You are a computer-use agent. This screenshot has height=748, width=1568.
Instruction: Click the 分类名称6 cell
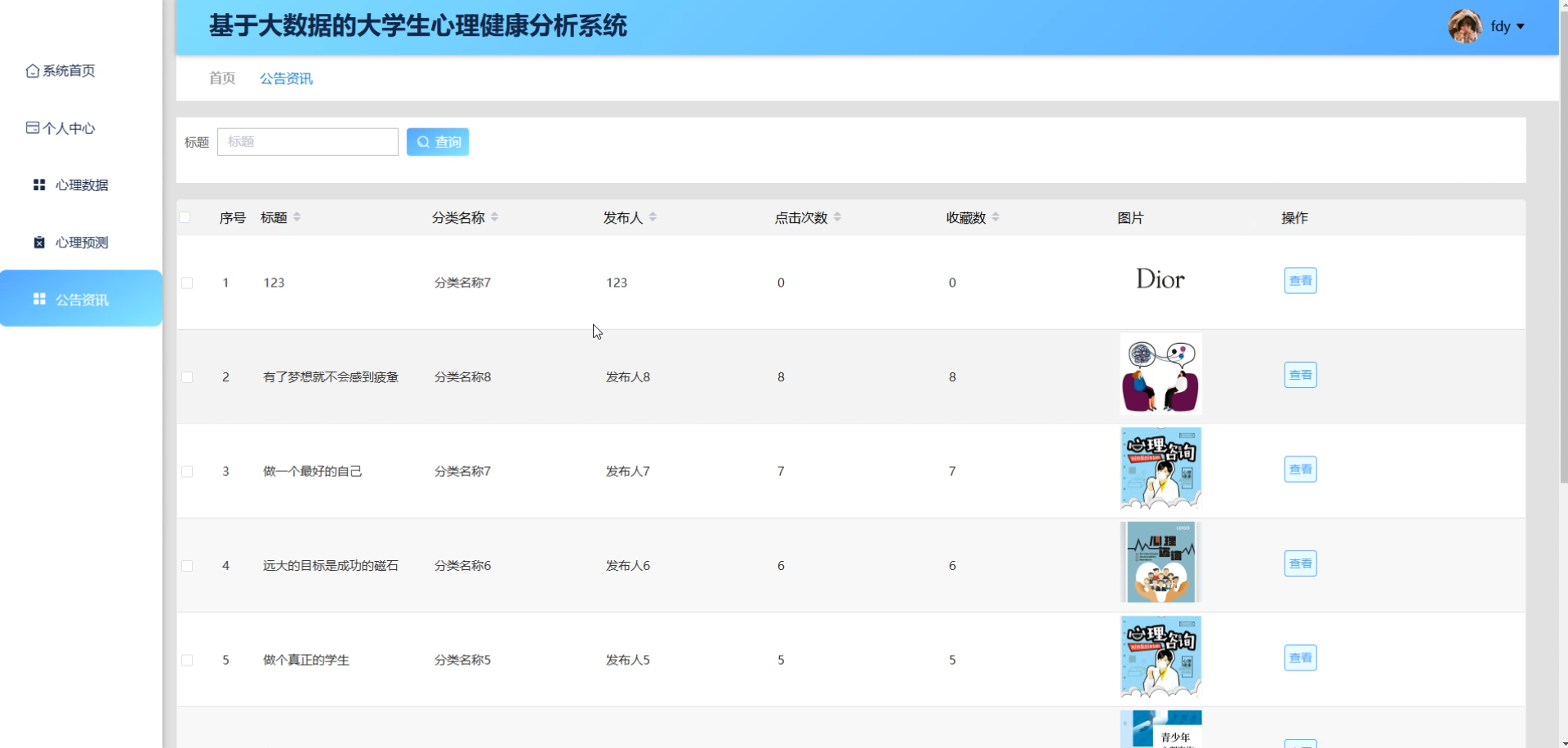[463, 566]
